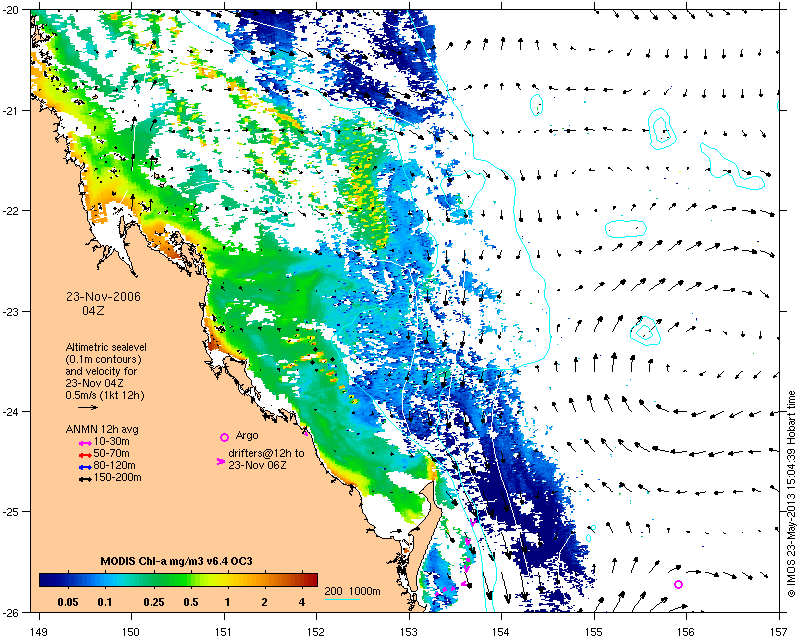The width and height of the screenshot is (800, 640).
Task: Click the 'drifters@12h to' text
Action: 266,453
